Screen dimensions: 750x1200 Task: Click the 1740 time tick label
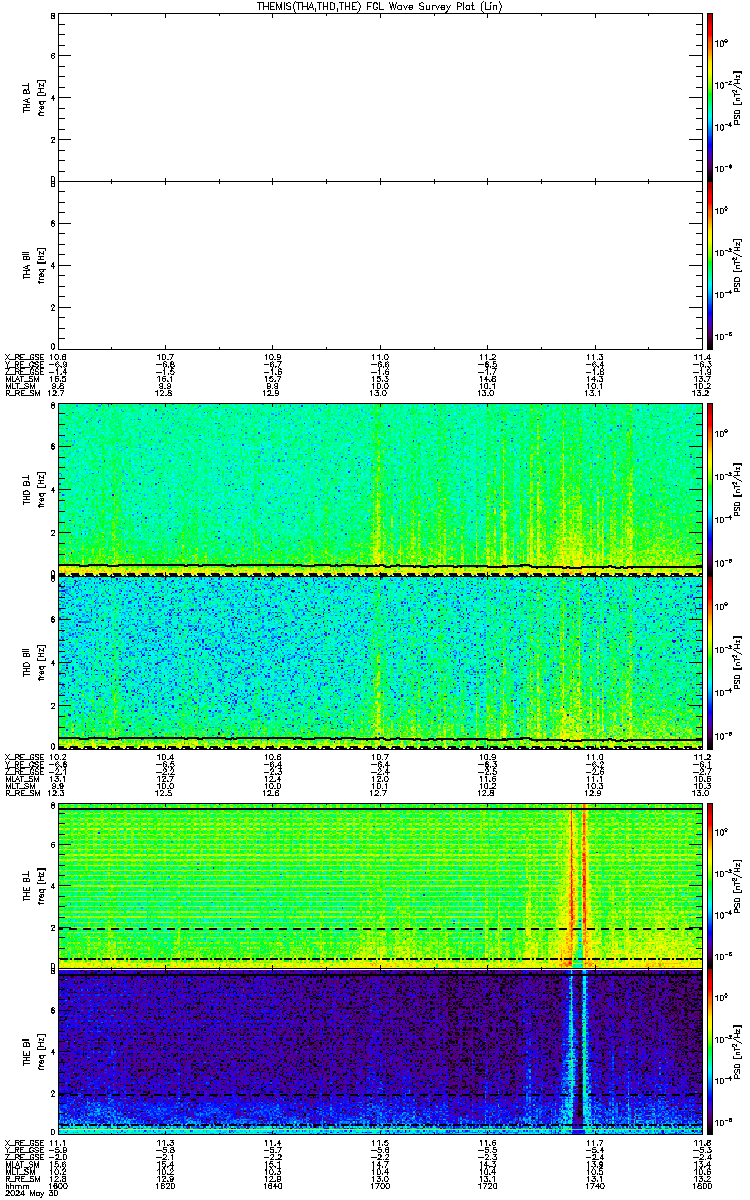pos(595,1186)
